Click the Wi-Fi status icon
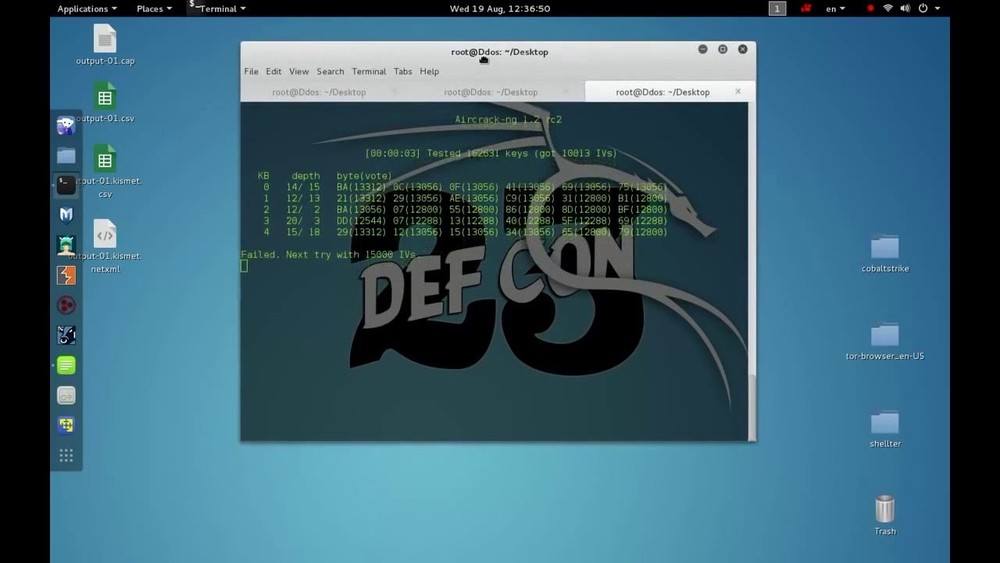The width and height of the screenshot is (1000, 563). point(888,8)
